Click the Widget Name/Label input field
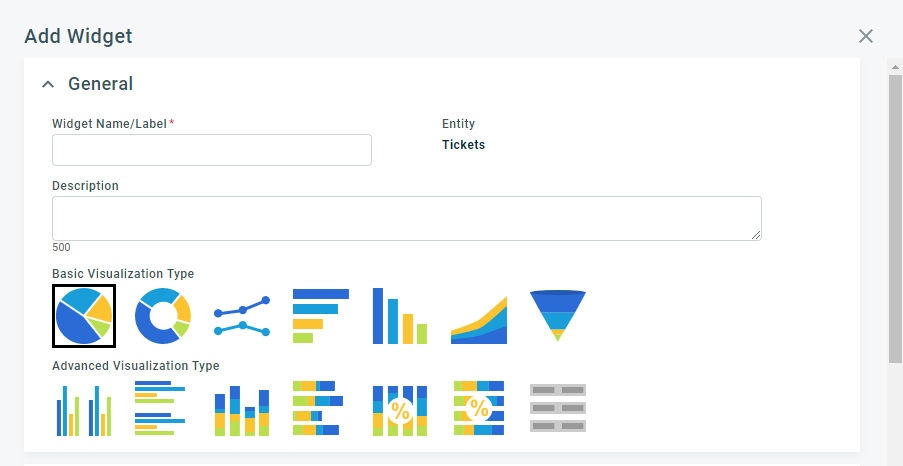The image size is (903, 466). pyautogui.click(x=212, y=150)
